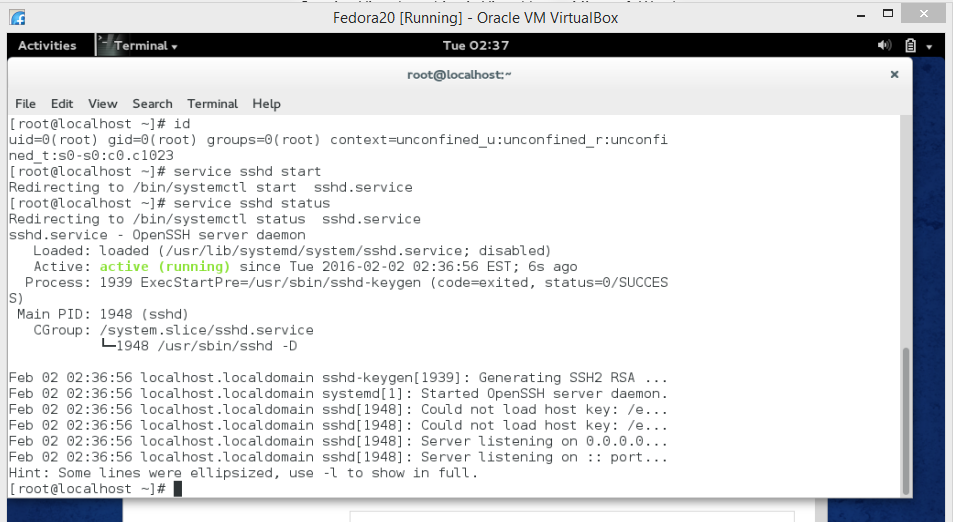Click the battery status icon in top bar

(910, 46)
